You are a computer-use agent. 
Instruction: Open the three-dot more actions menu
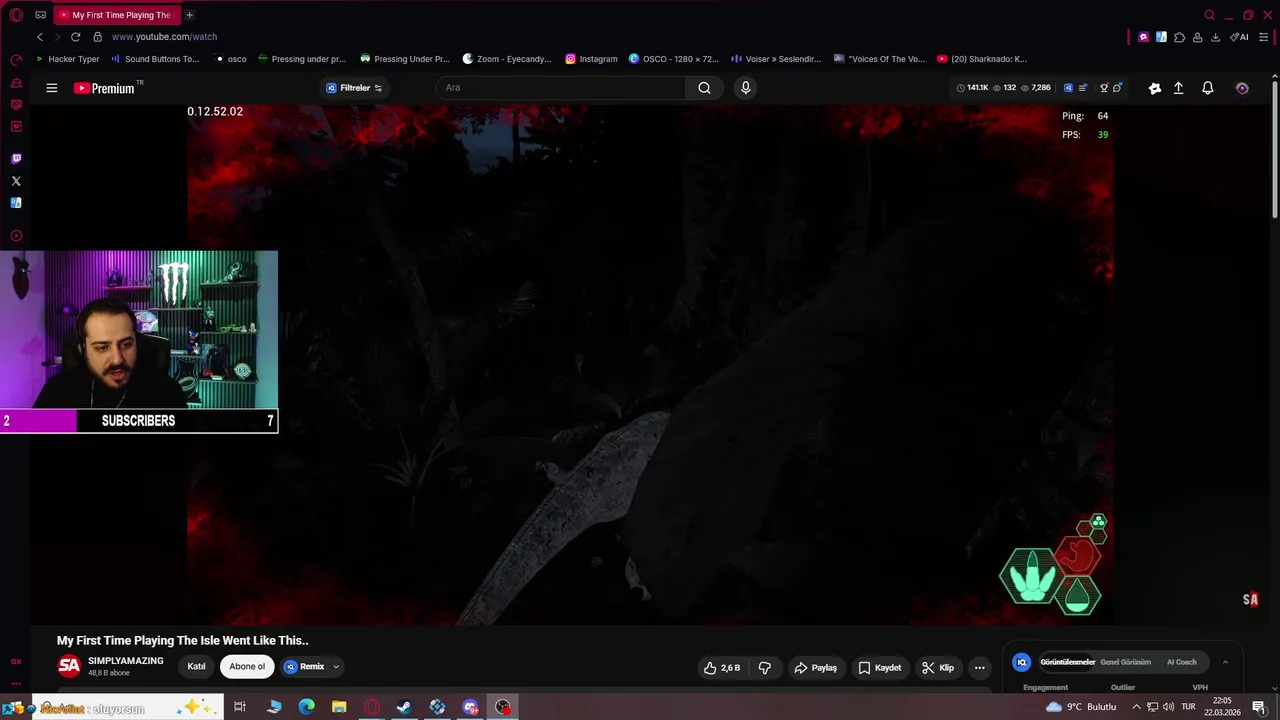980,668
